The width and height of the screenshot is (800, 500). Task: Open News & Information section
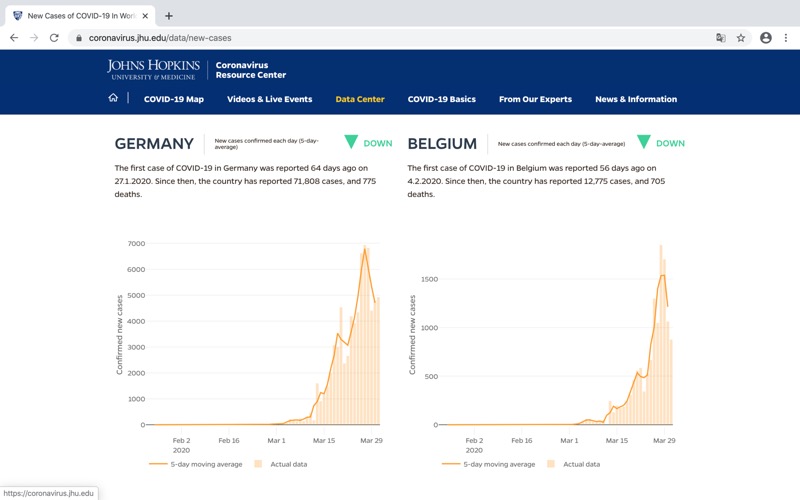636,99
